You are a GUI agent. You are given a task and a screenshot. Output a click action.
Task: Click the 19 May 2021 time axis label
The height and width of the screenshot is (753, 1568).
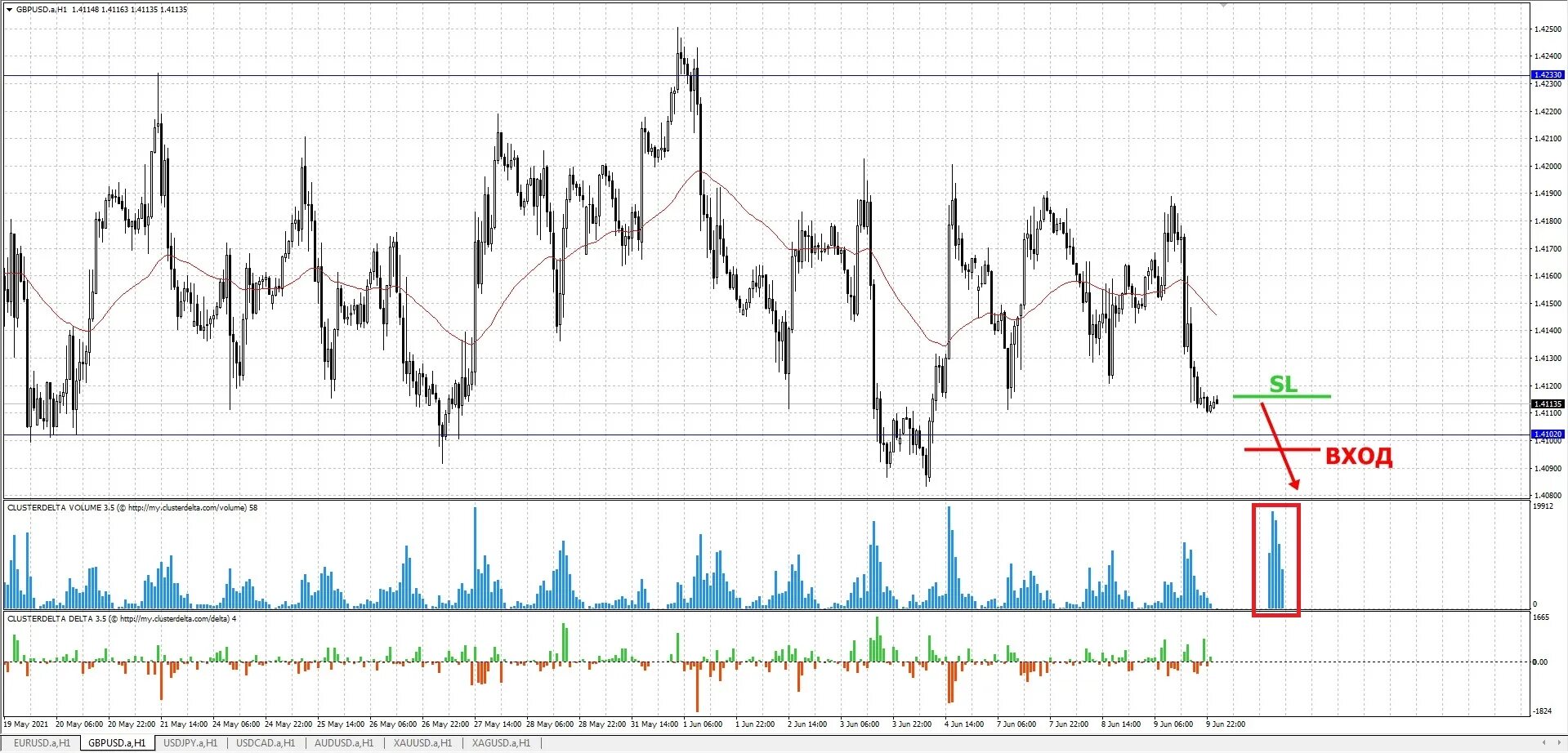27,724
